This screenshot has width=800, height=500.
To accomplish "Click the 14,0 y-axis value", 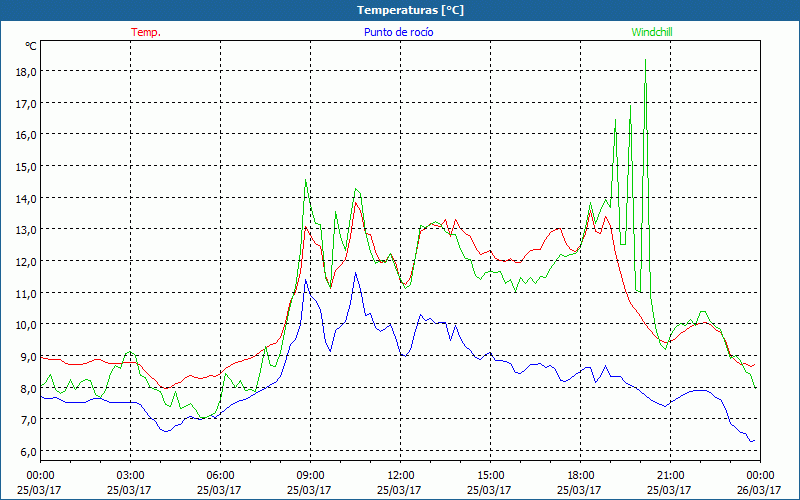I will pos(27,198).
